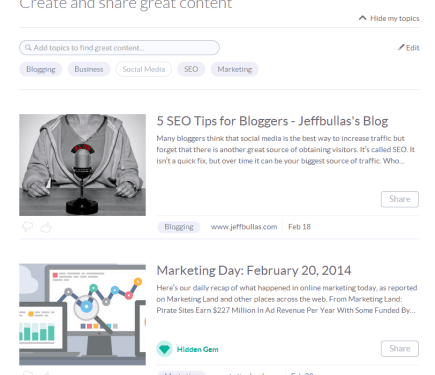
Task: Click the magnifier icon in topic search
Action: coord(28,48)
